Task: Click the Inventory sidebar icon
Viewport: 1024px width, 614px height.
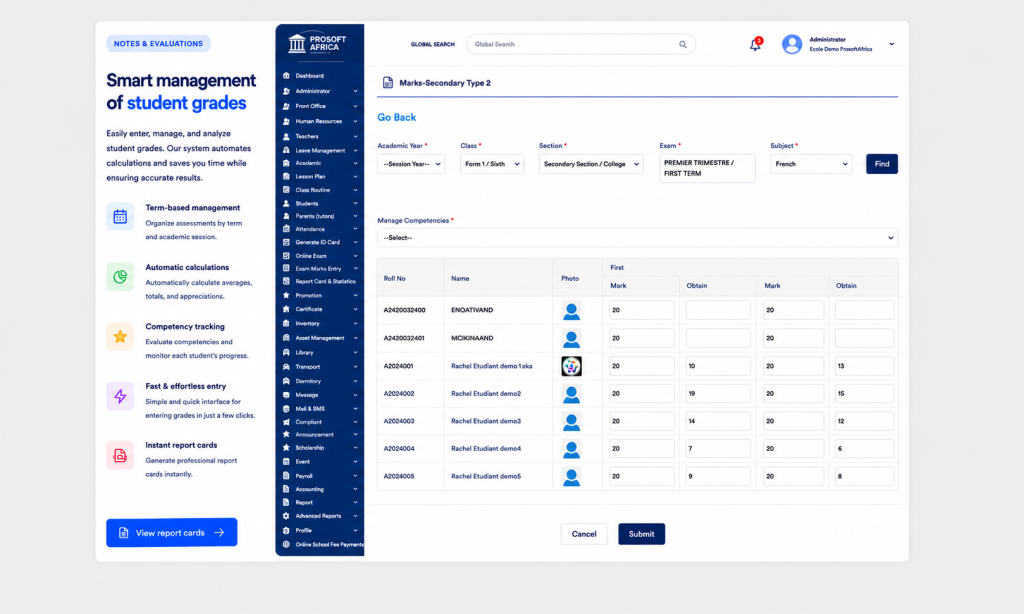Action: [x=286, y=323]
